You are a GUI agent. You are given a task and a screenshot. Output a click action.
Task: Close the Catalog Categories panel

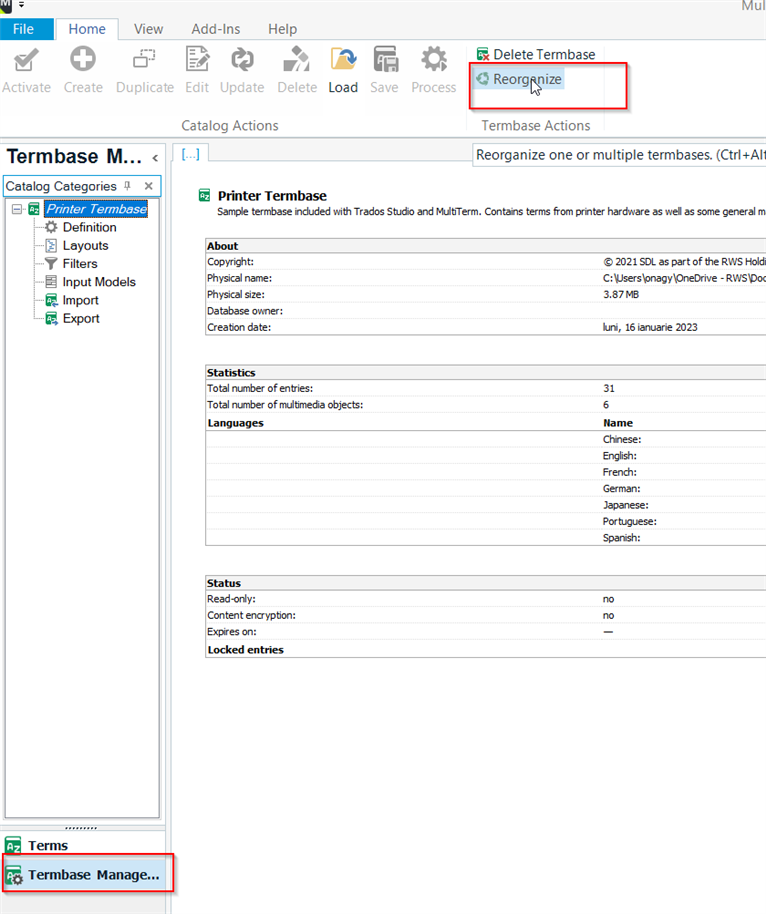click(x=149, y=186)
